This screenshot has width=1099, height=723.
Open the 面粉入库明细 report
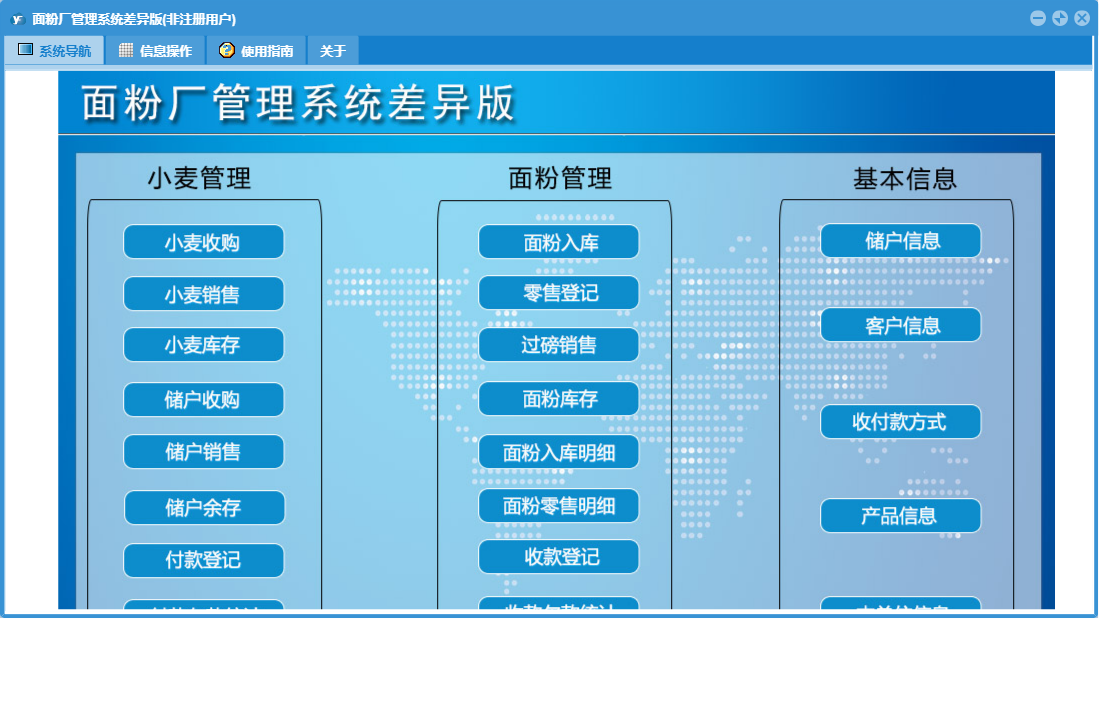[559, 452]
